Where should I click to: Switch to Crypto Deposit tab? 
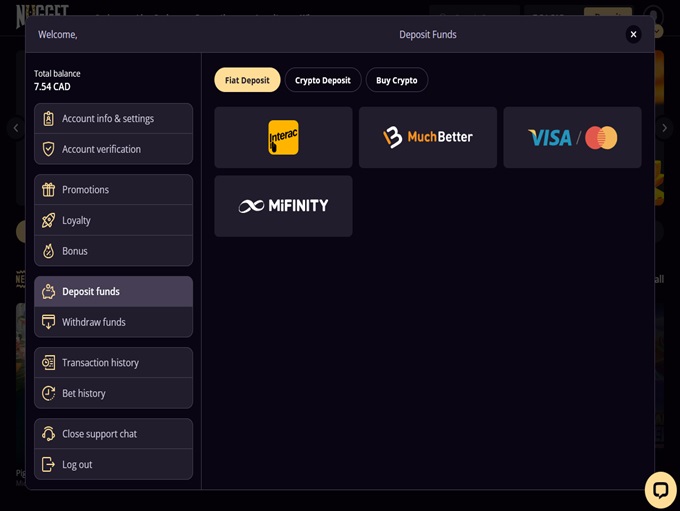(x=322, y=80)
